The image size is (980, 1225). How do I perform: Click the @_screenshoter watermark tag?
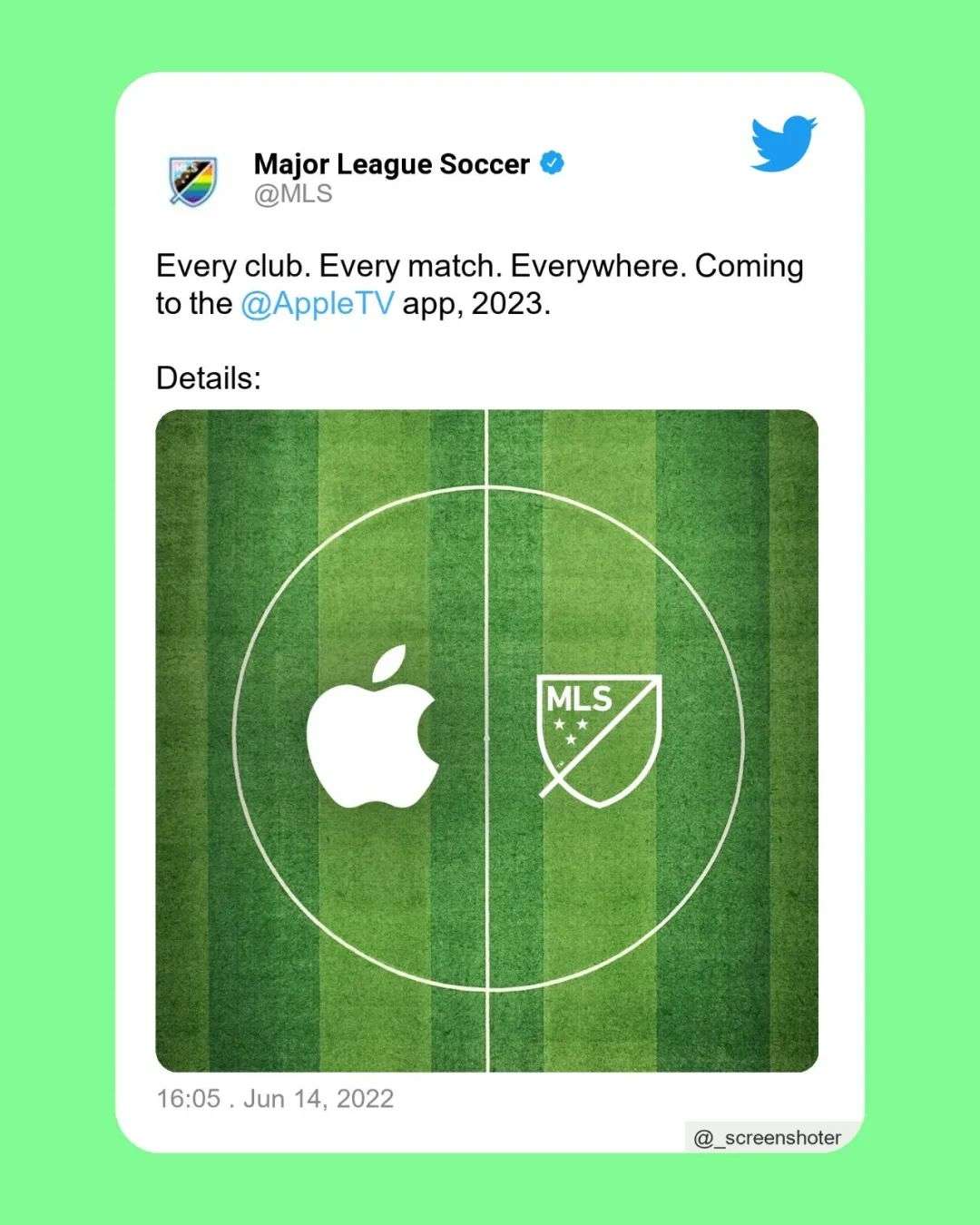768,1137
